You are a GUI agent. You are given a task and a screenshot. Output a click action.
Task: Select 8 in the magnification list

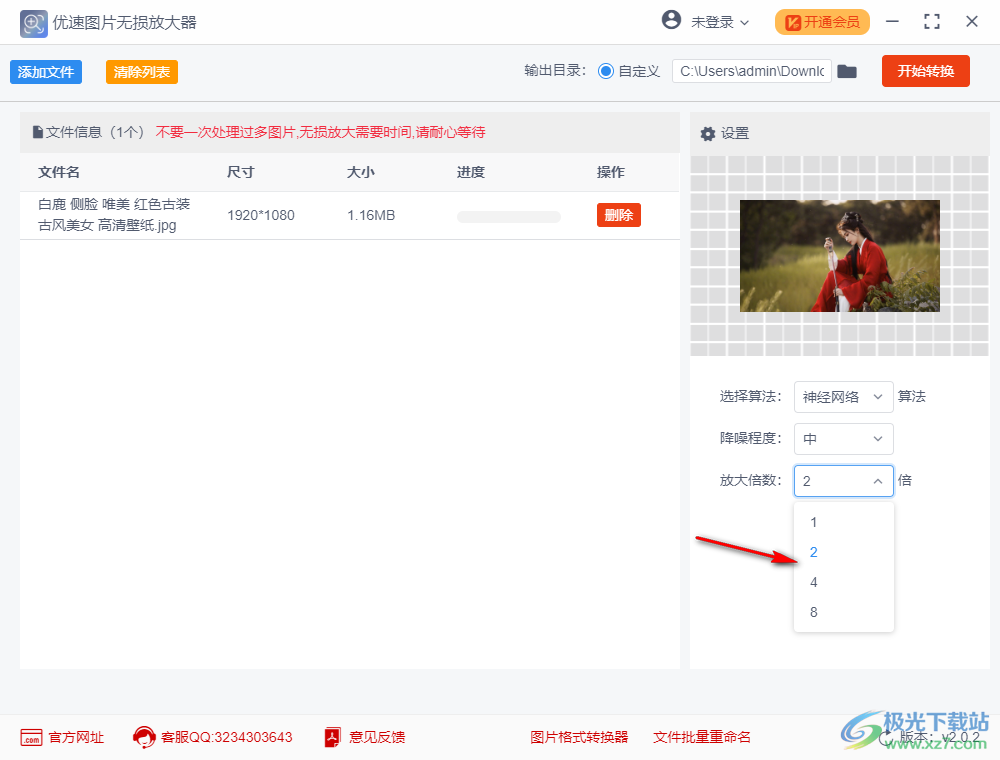[813, 612]
